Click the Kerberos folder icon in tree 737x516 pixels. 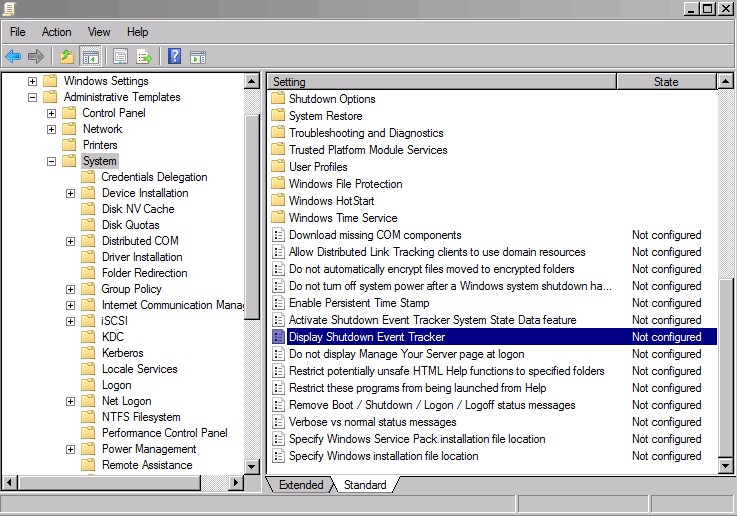[88, 352]
